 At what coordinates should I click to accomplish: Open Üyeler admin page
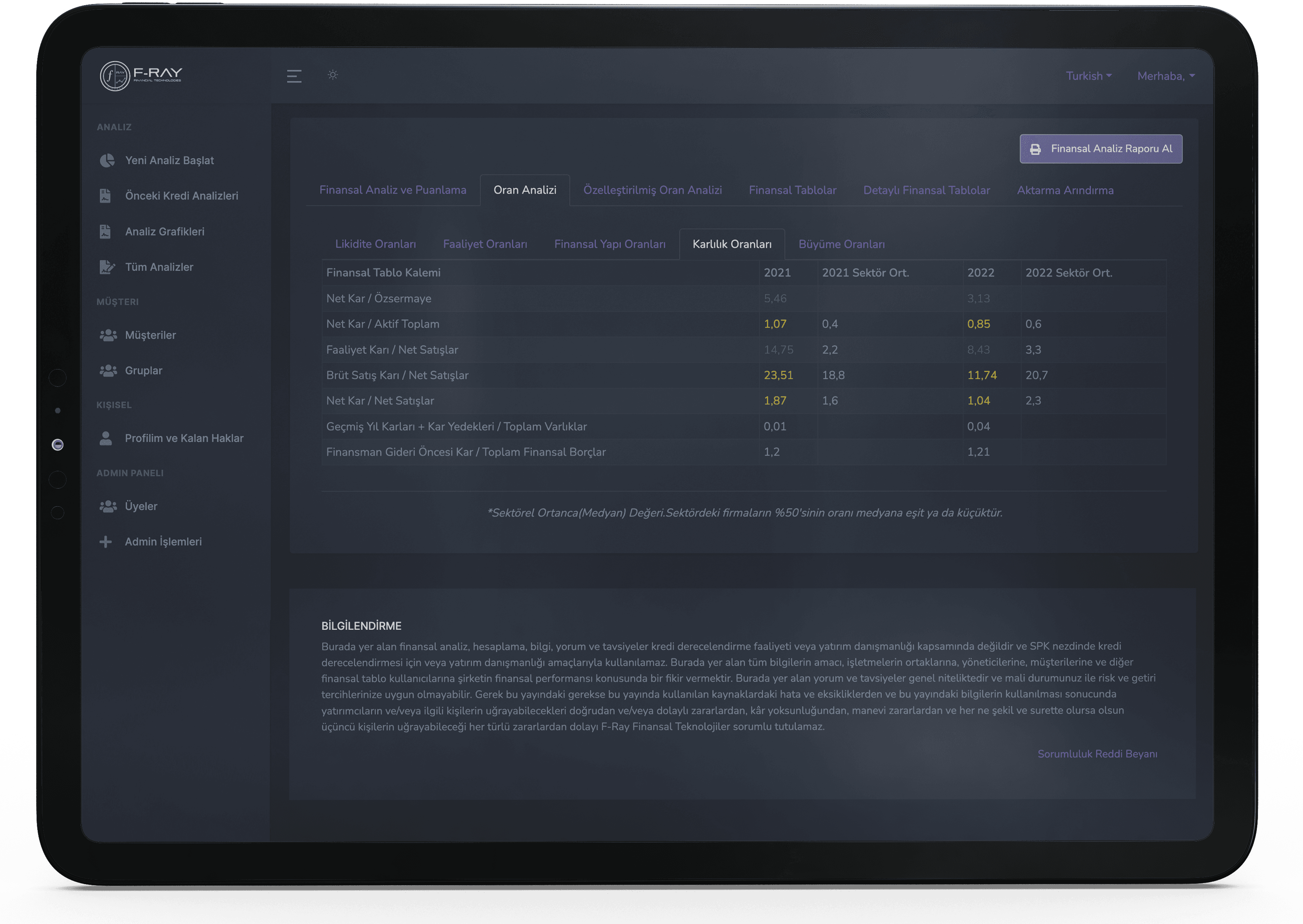coord(141,506)
